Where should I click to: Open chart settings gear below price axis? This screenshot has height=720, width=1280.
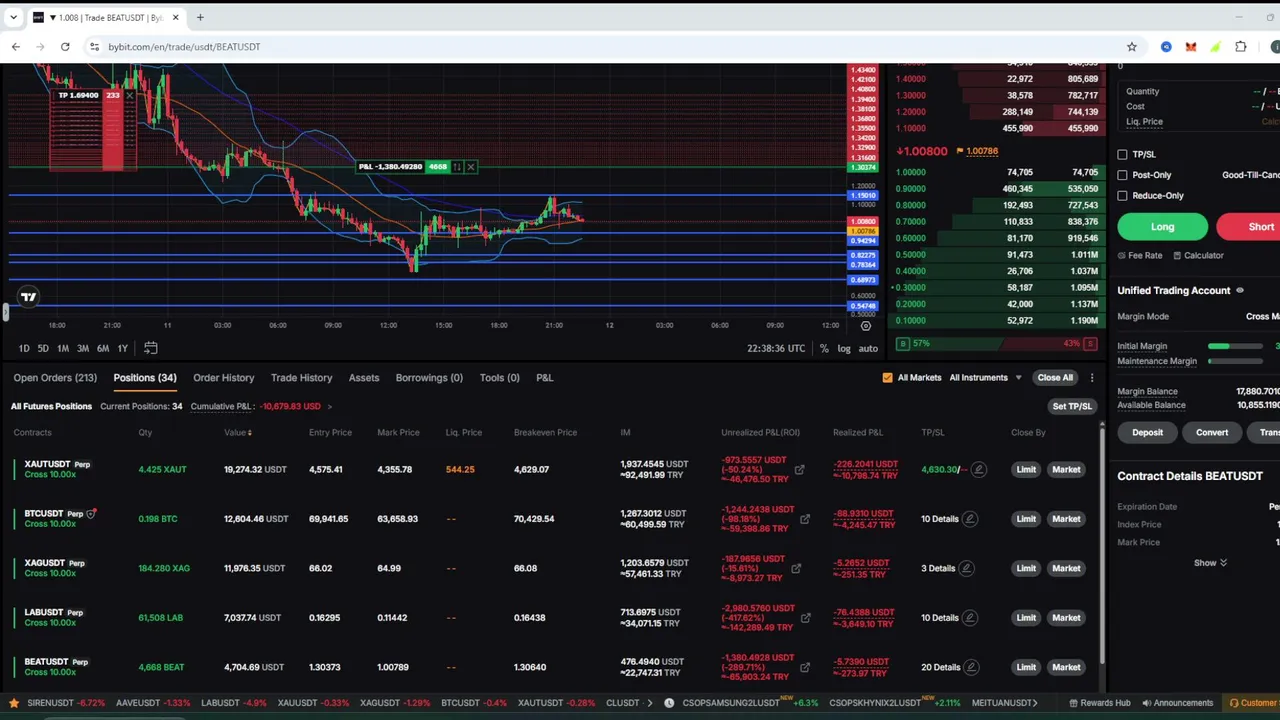(x=866, y=326)
